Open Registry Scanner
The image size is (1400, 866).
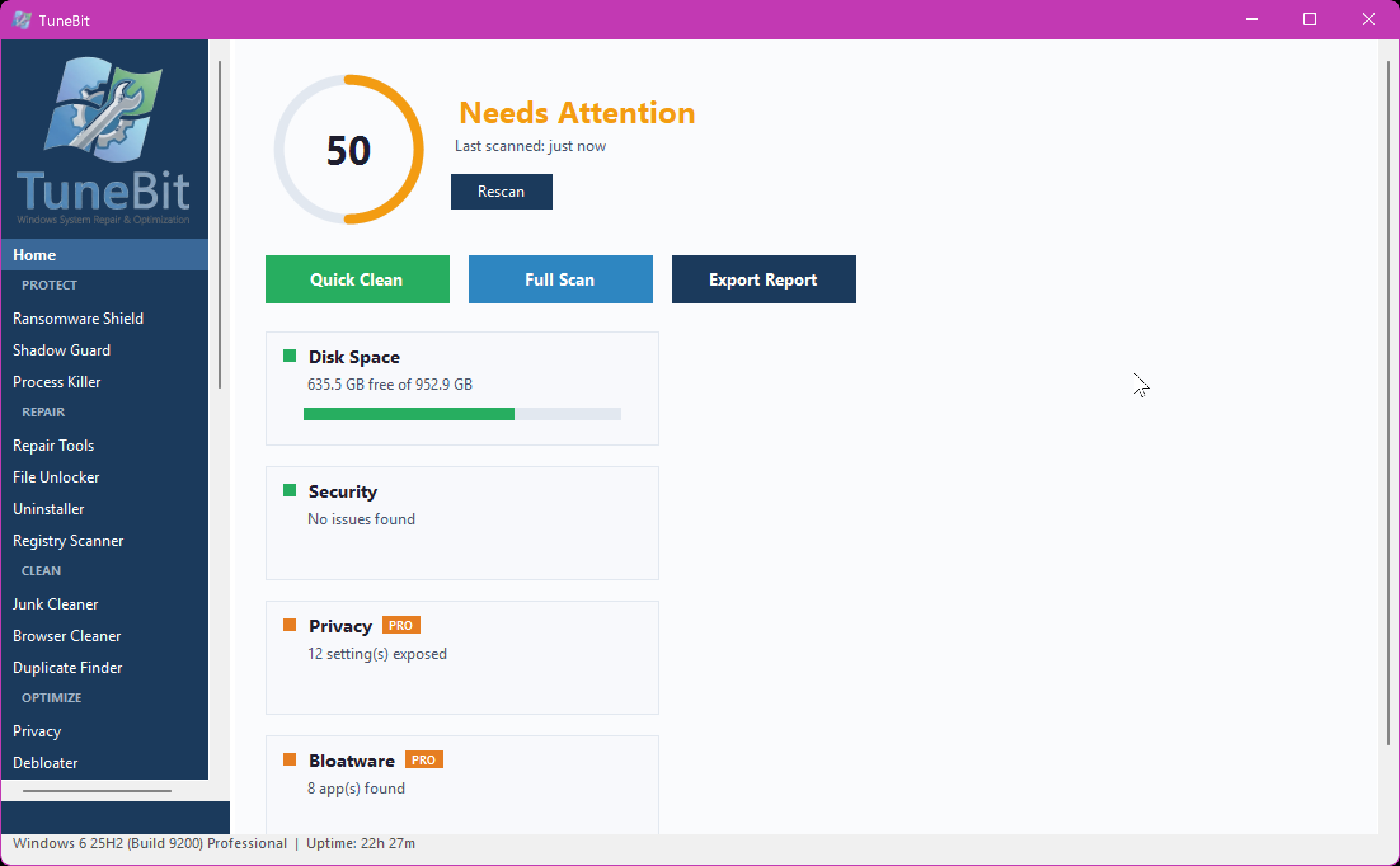pyautogui.click(x=105, y=540)
